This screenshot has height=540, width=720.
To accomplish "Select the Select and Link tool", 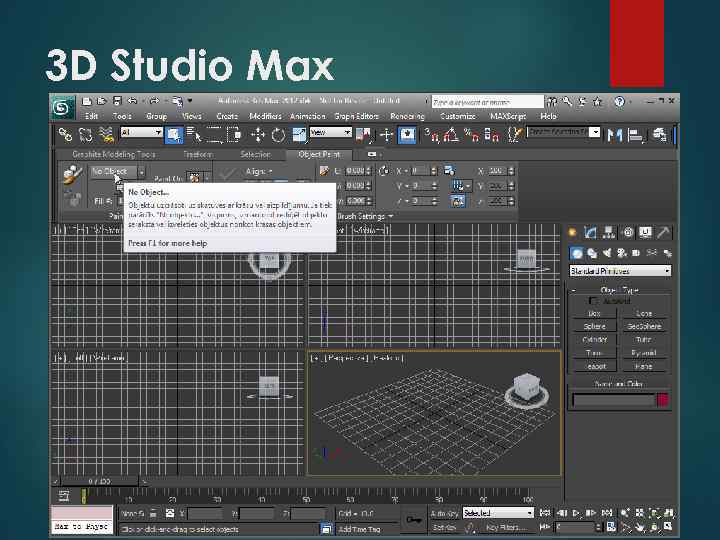I will point(65,135).
